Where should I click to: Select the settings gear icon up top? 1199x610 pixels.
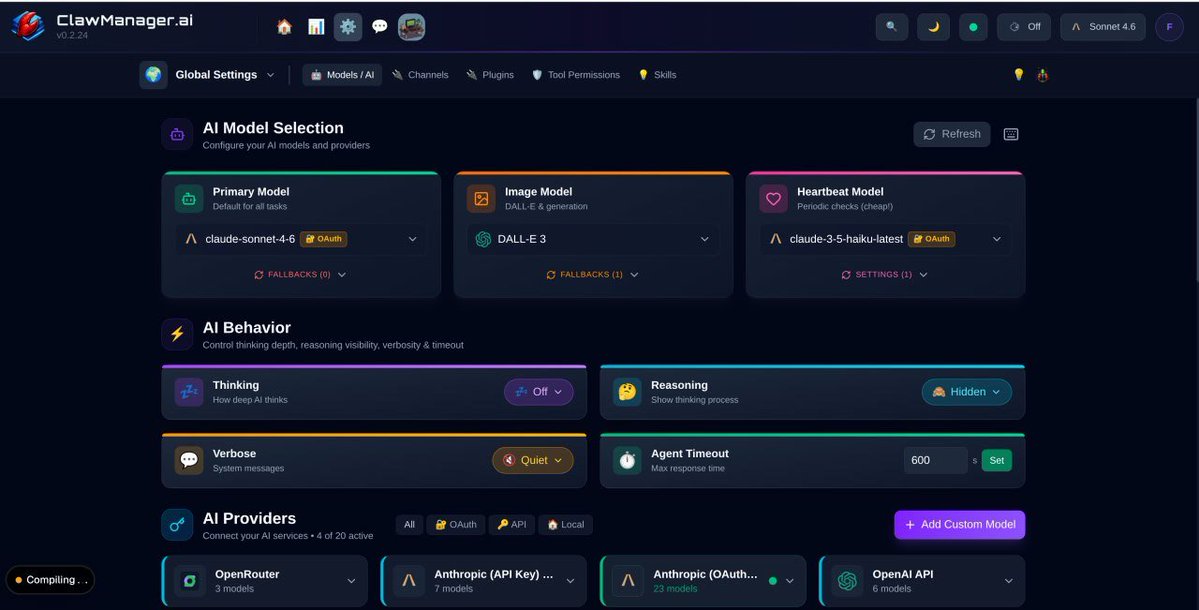(x=347, y=26)
